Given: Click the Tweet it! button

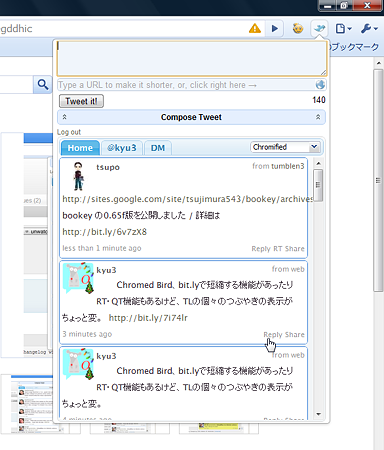Looking at the screenshot, I should coord(81,101).
